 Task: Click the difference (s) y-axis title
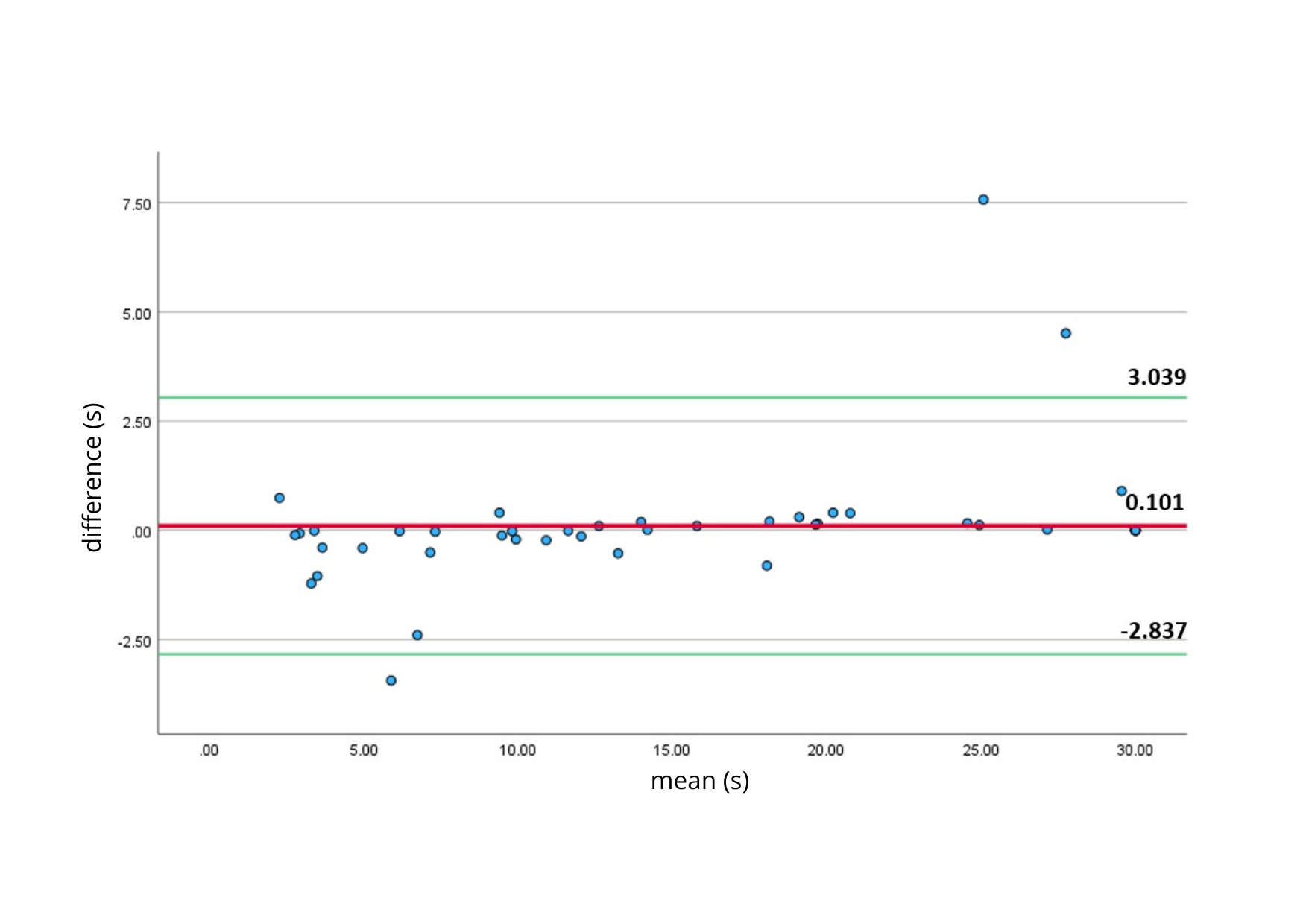pyautogui.click(x=94, y=474)
